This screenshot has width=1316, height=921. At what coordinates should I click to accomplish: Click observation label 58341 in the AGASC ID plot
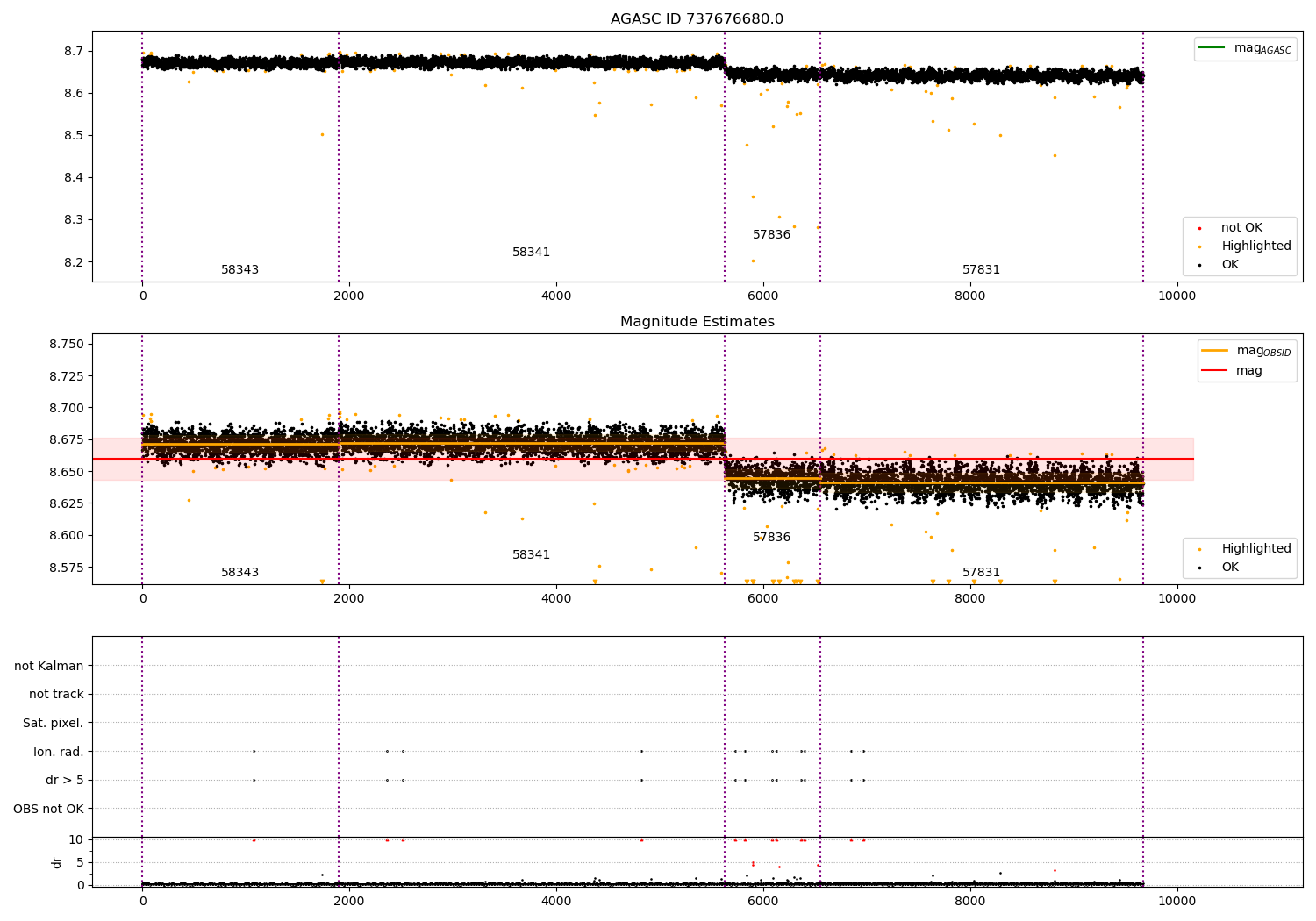[x=531, y=253]
